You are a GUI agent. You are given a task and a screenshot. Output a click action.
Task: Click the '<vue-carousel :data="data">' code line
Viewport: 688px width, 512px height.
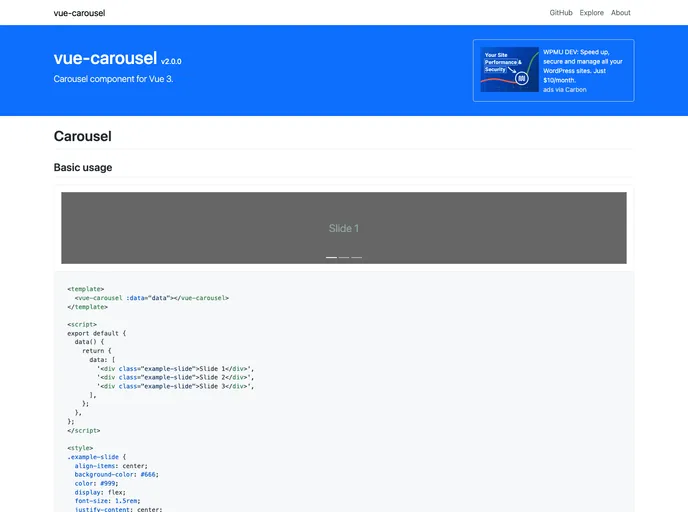click(152, 298)
